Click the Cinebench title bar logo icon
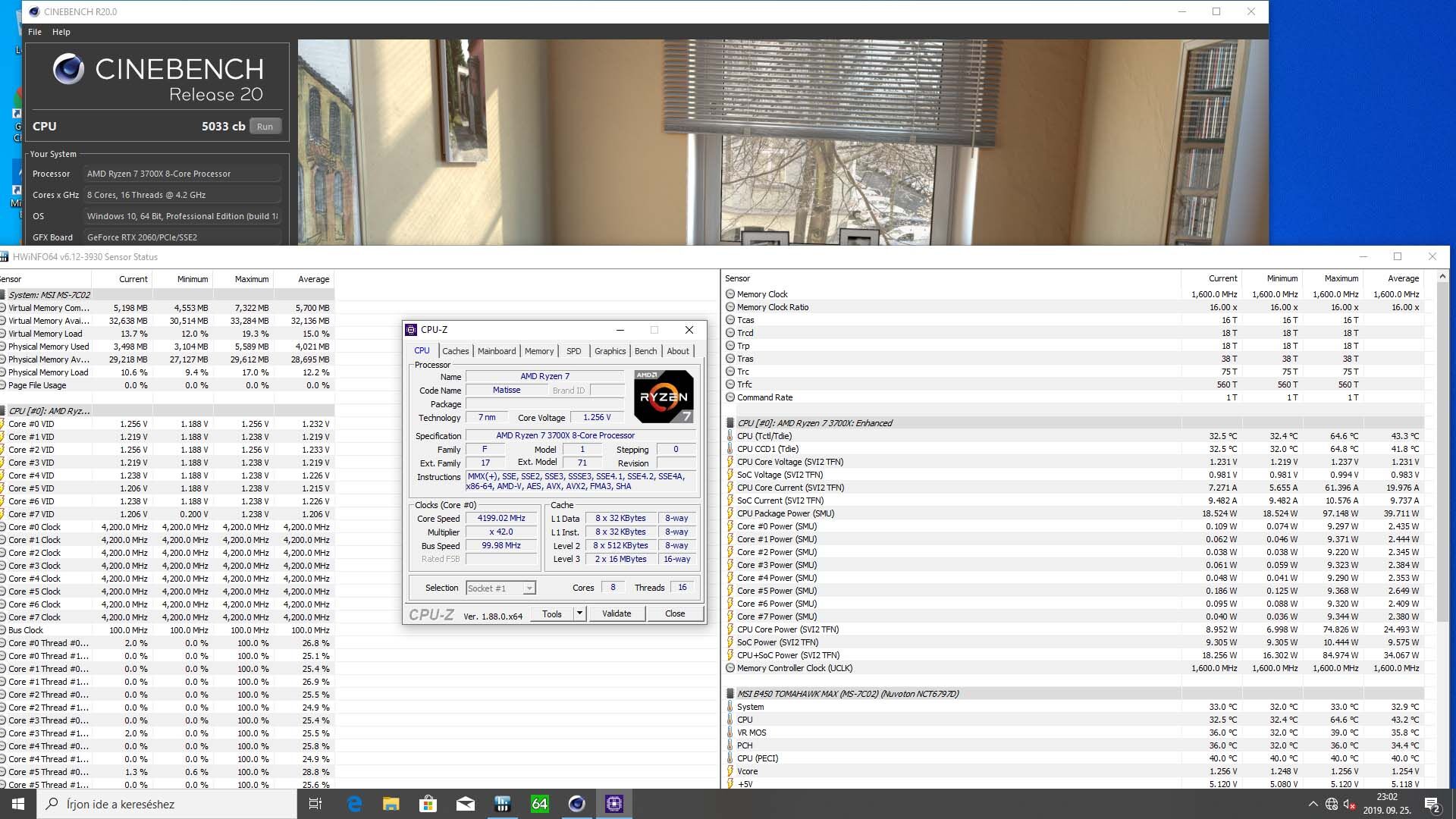The height and width of the screenshot is (819, 1456). (34, 11)
